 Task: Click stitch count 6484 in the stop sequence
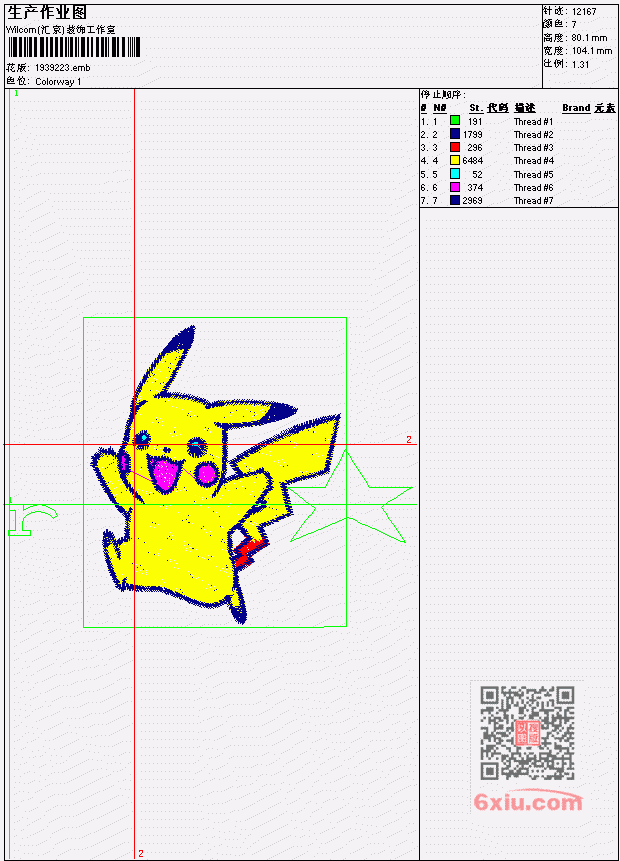pos(472,161)
